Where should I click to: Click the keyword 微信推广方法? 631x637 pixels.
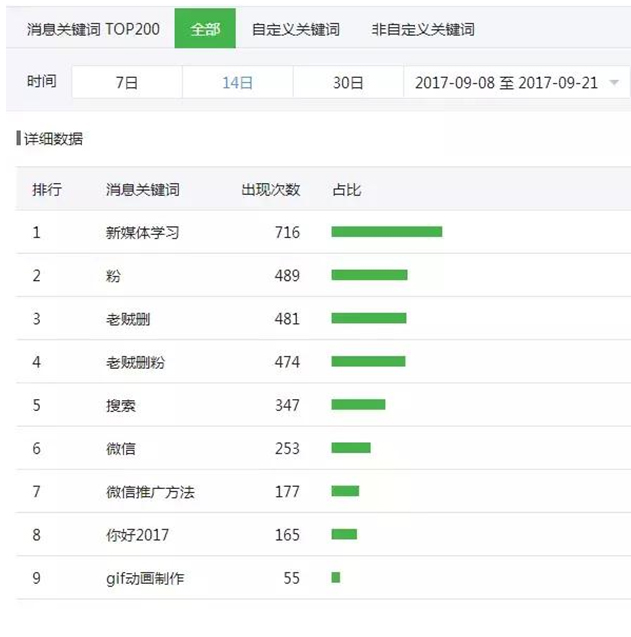[150, 492]
